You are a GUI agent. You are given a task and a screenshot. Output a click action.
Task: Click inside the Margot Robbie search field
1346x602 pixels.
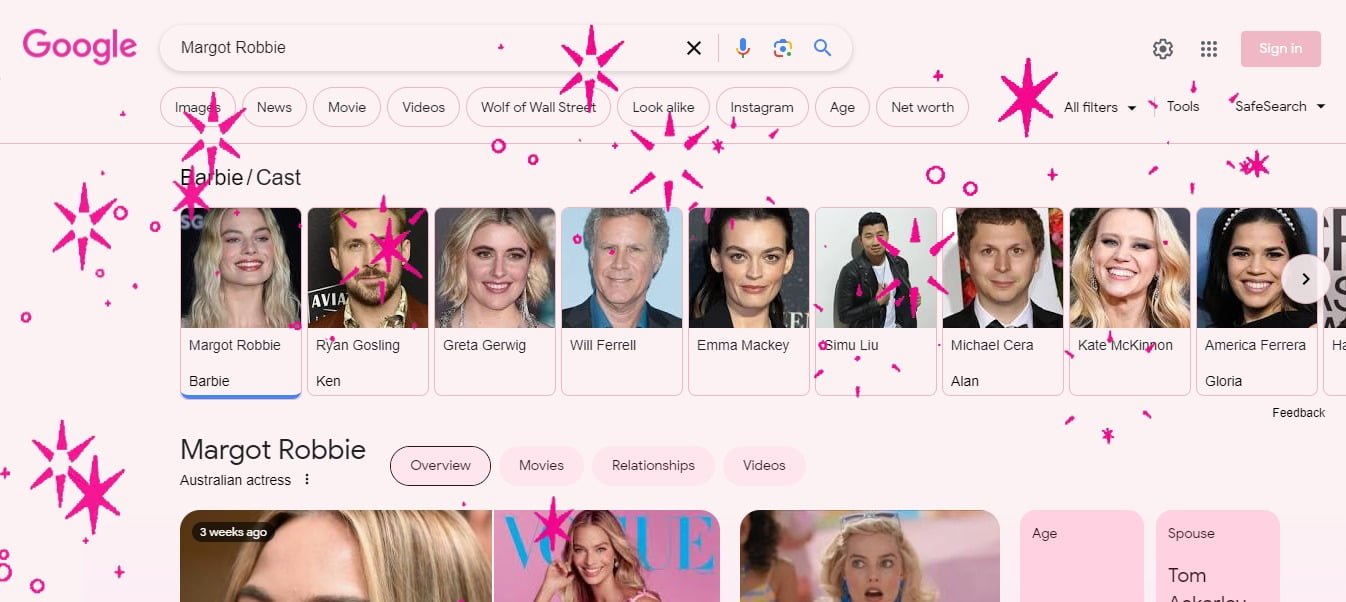pyautogui.click(x=420, y=48)
